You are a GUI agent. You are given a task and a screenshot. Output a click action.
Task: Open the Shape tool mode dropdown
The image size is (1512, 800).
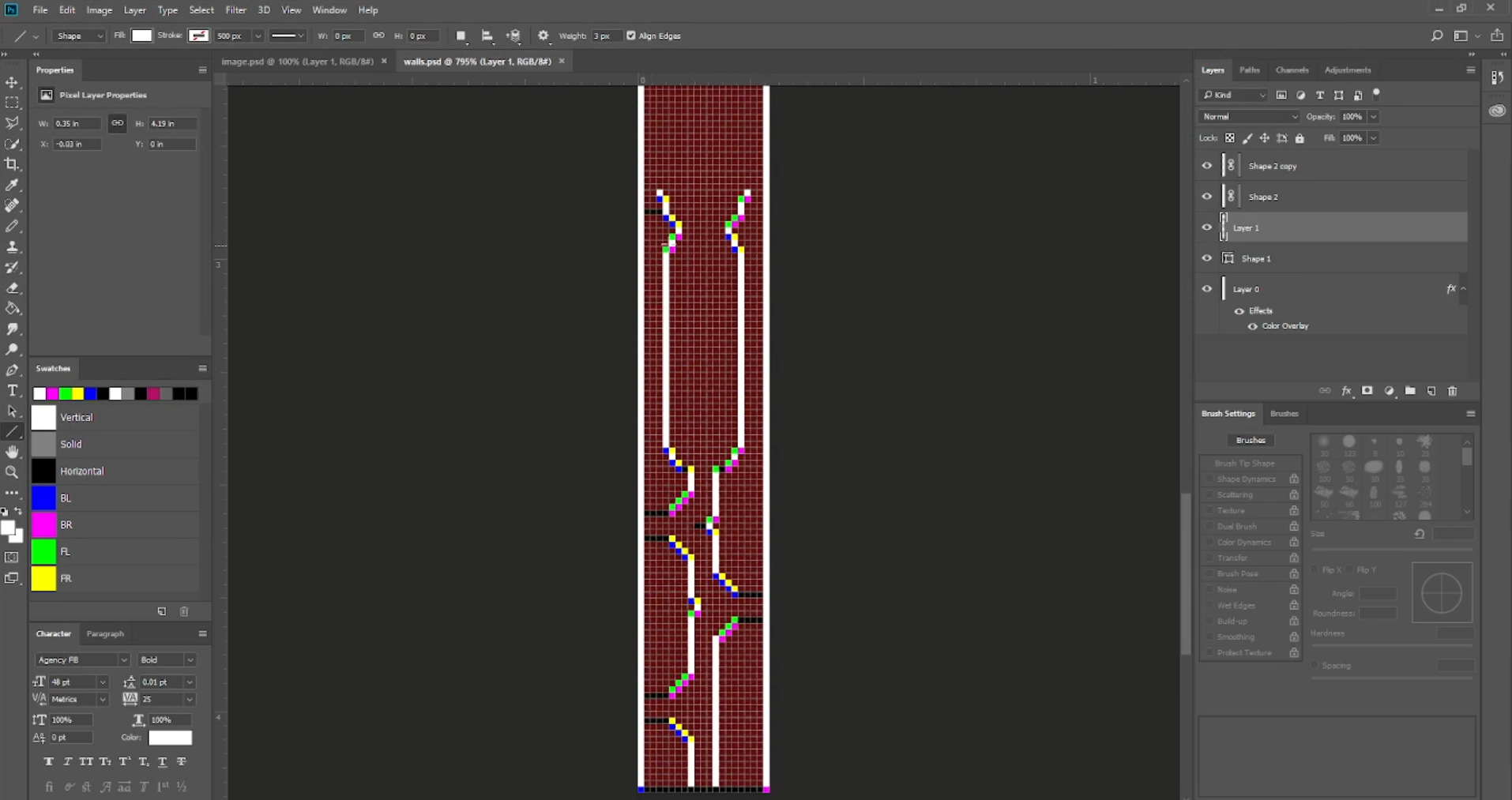(x=79, y=36)
